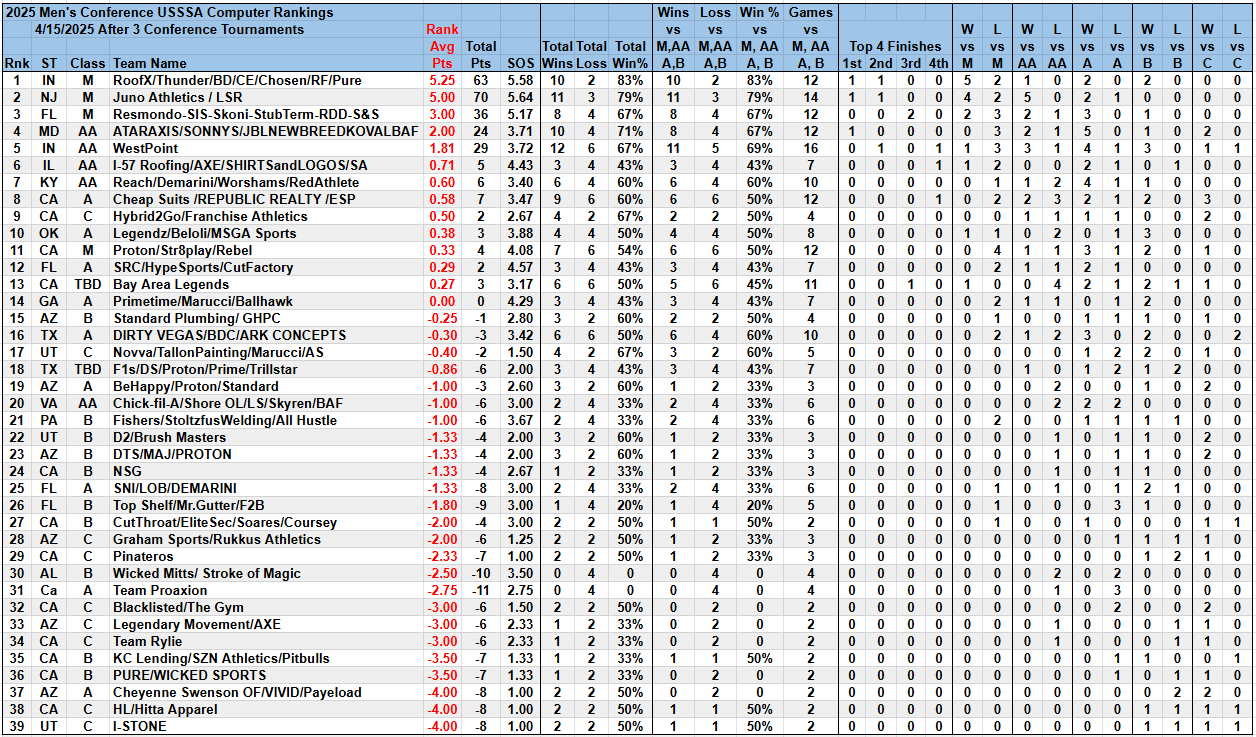Select team 'Reach/Demarini/Worshams/RedAthlete'
Screen dimensions: 1256x737
click(x=234, y=182)
